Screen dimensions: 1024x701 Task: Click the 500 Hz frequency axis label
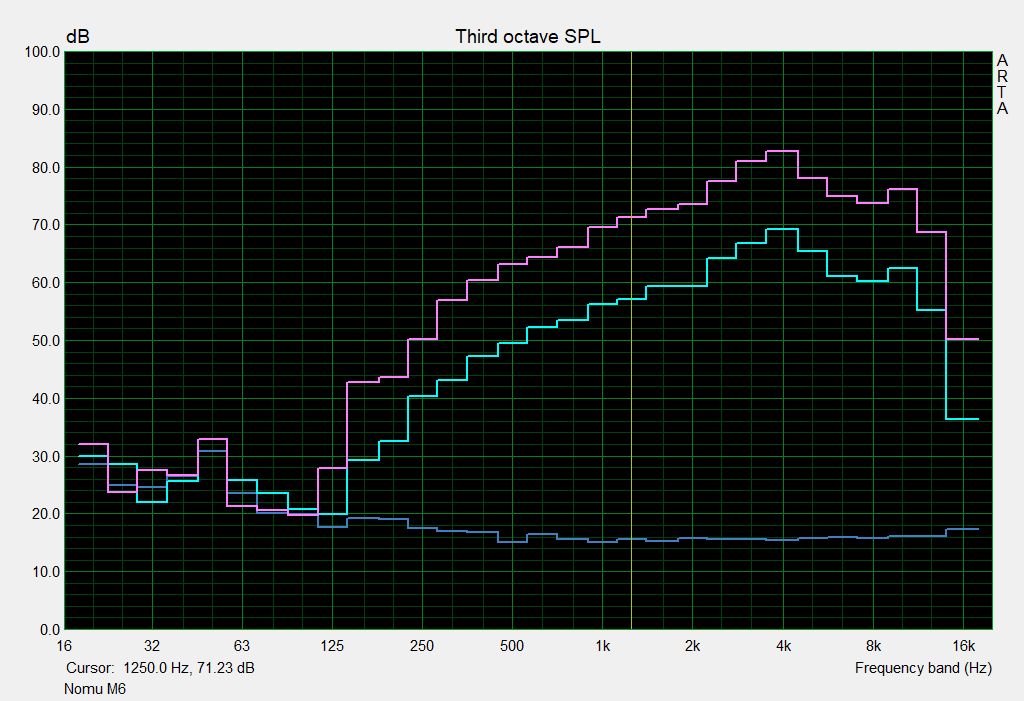[512, 646]
